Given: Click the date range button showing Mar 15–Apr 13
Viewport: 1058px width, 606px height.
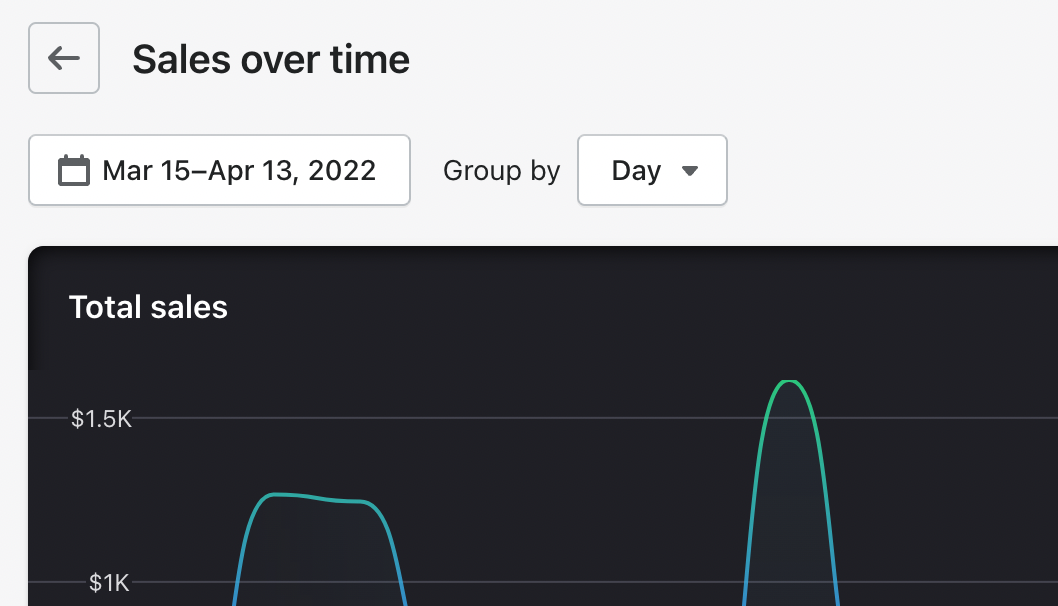Looking at the screenshot, I should tap(219, 170).
